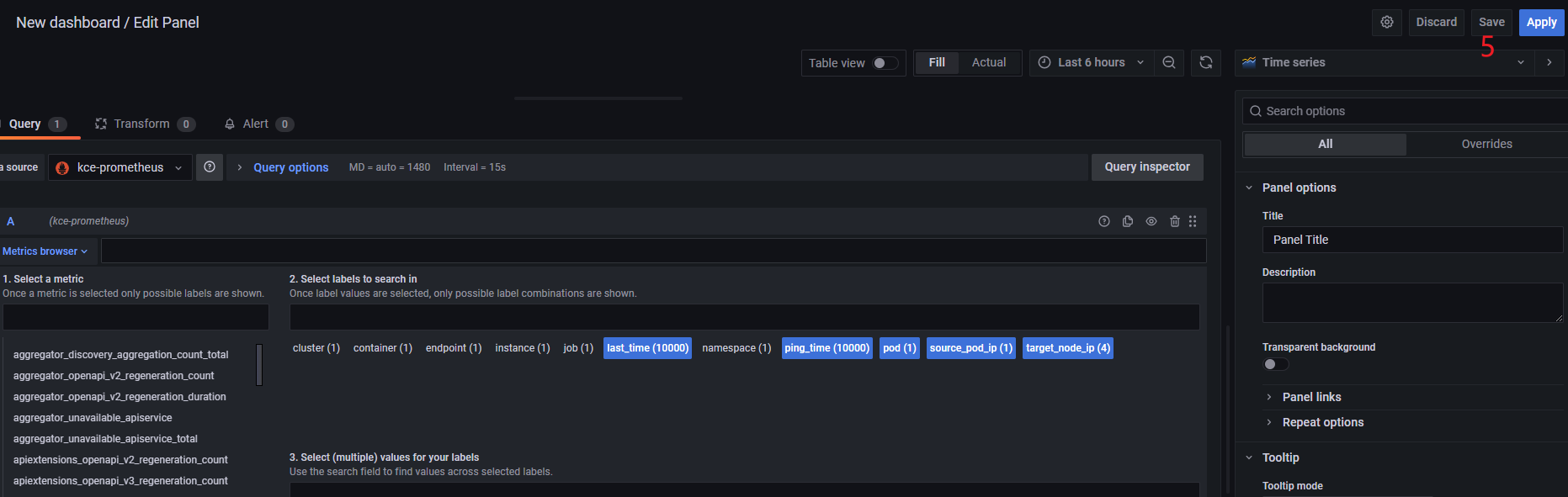
Task: Delete query A with the trash icon
Action: [1174, 221]
